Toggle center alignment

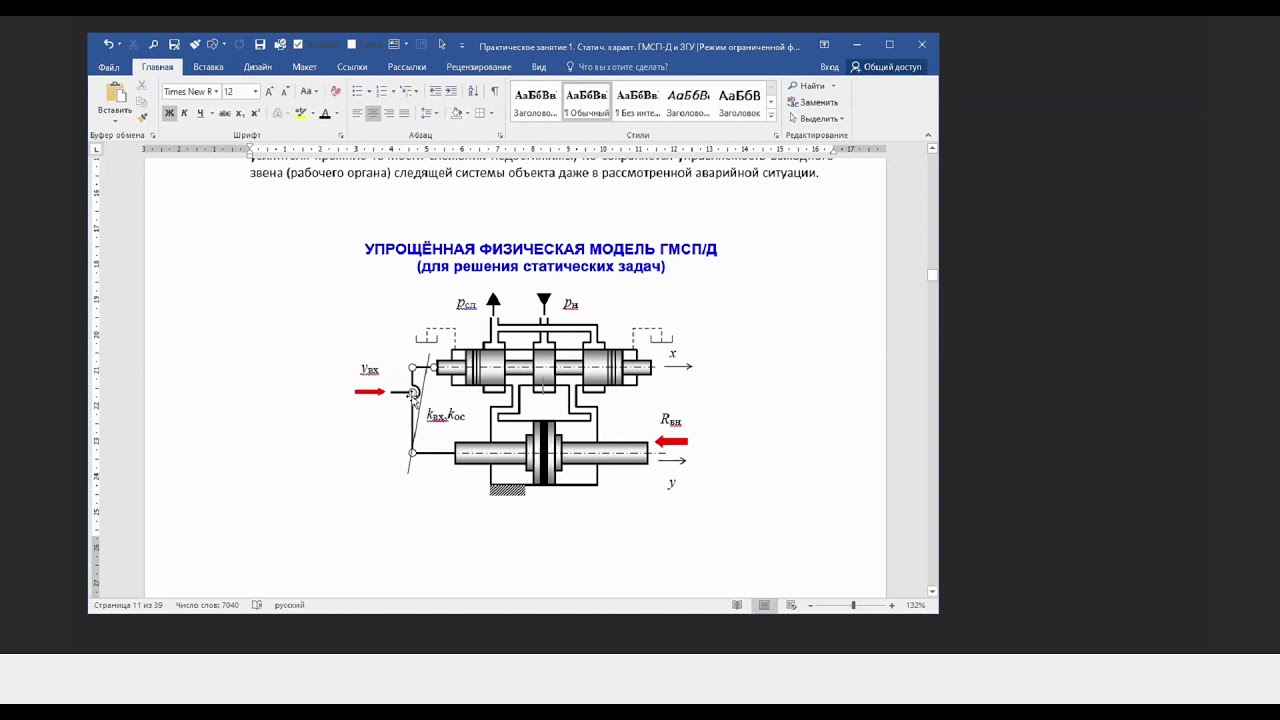click(373, 113)
